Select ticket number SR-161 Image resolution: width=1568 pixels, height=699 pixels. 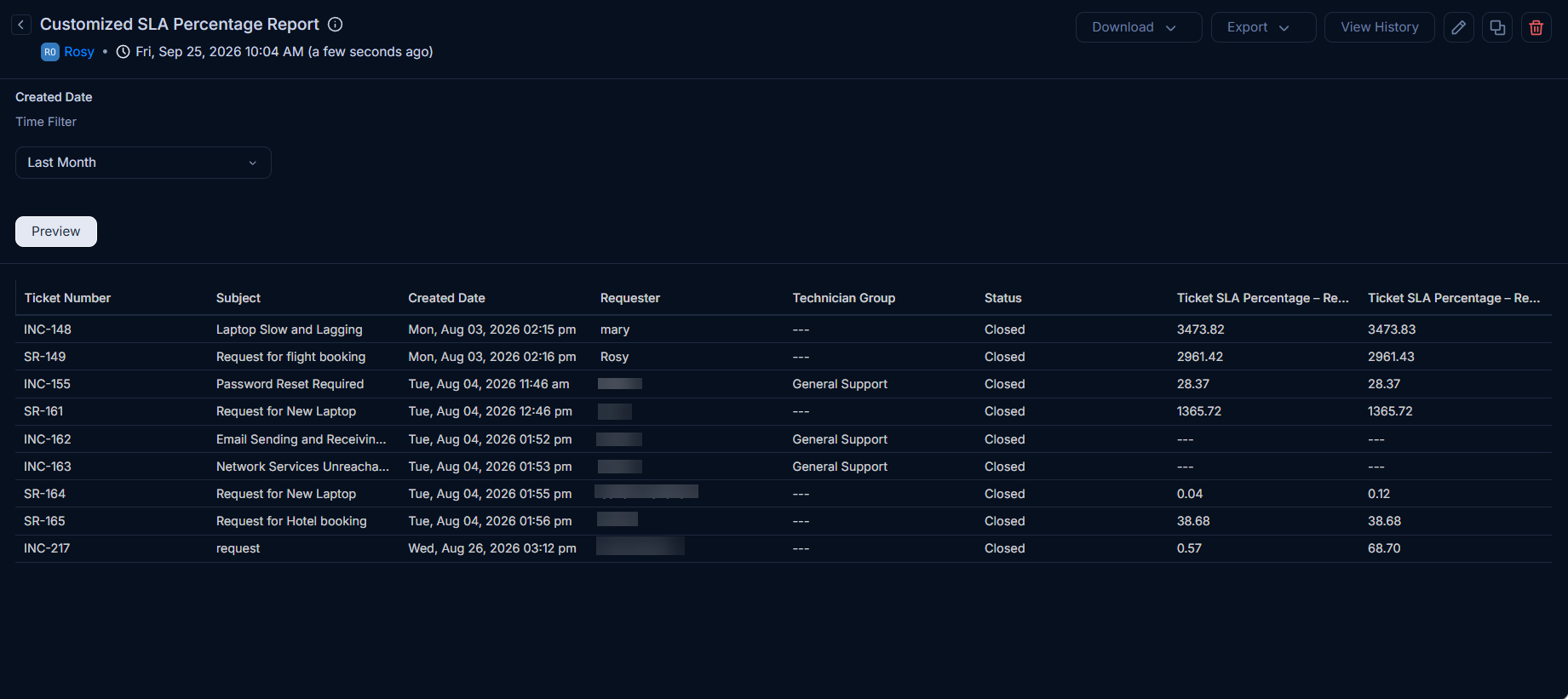pos(43,411)
